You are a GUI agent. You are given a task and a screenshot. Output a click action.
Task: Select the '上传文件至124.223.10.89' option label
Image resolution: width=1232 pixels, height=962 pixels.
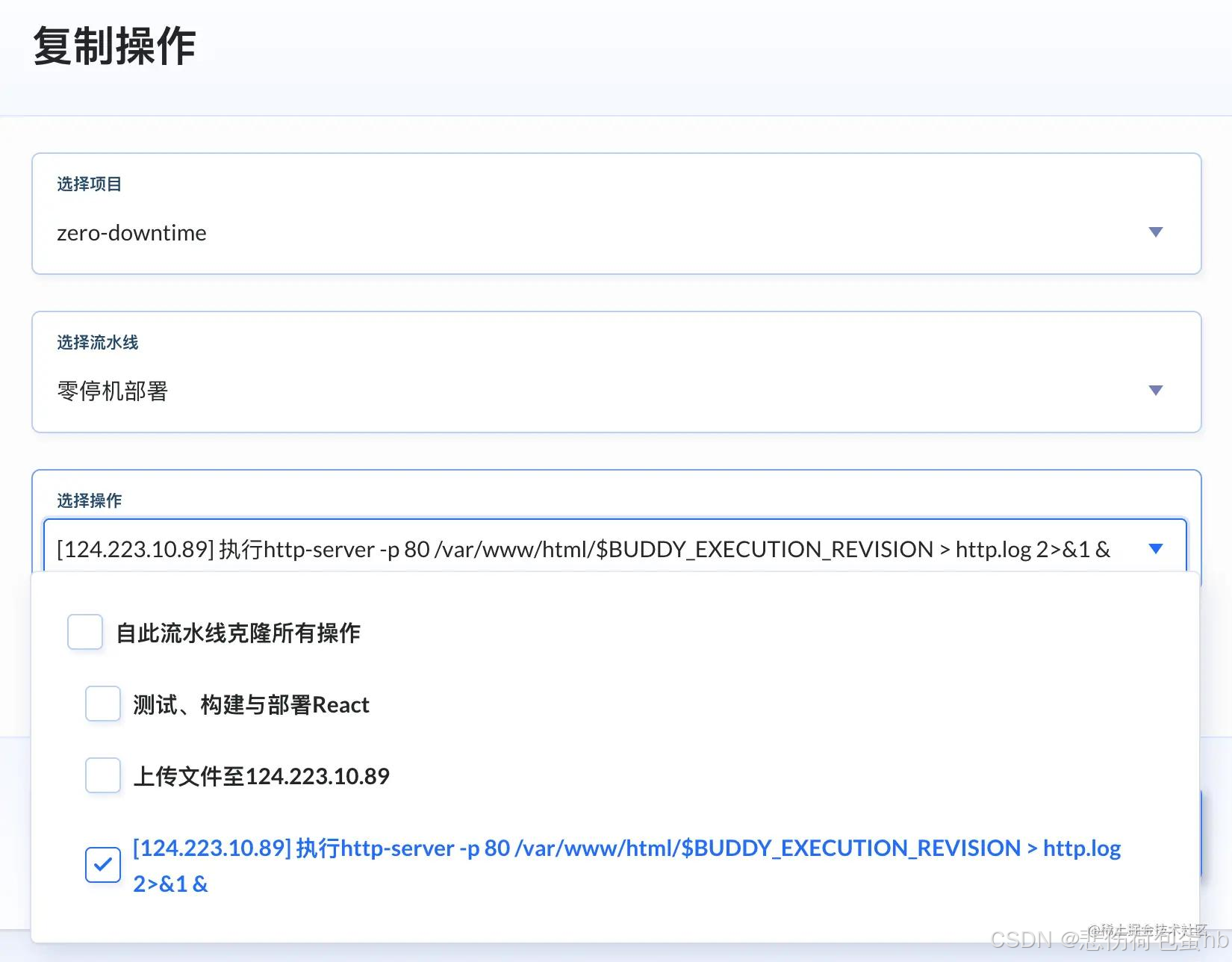coord(261,776)
